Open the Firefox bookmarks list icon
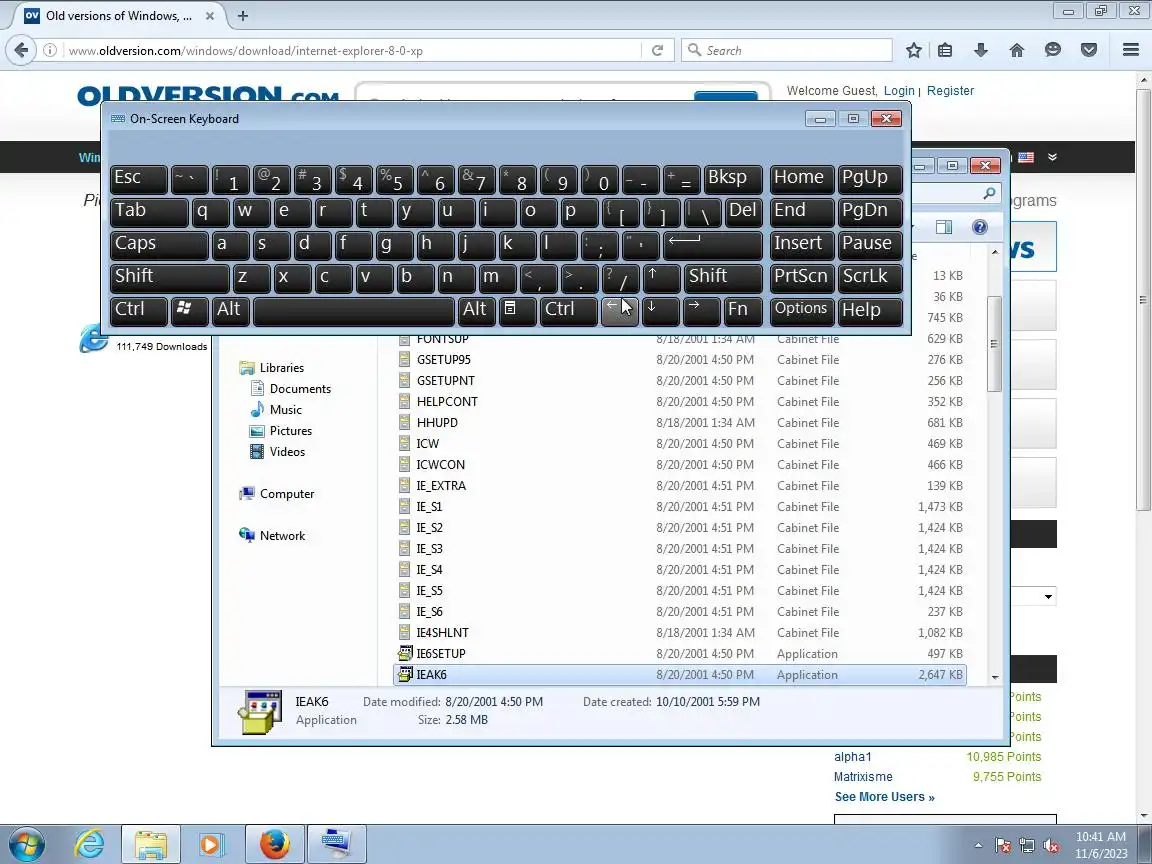Image resolution: width=1152 pixels, height=864 pixels. pos(946,50)
